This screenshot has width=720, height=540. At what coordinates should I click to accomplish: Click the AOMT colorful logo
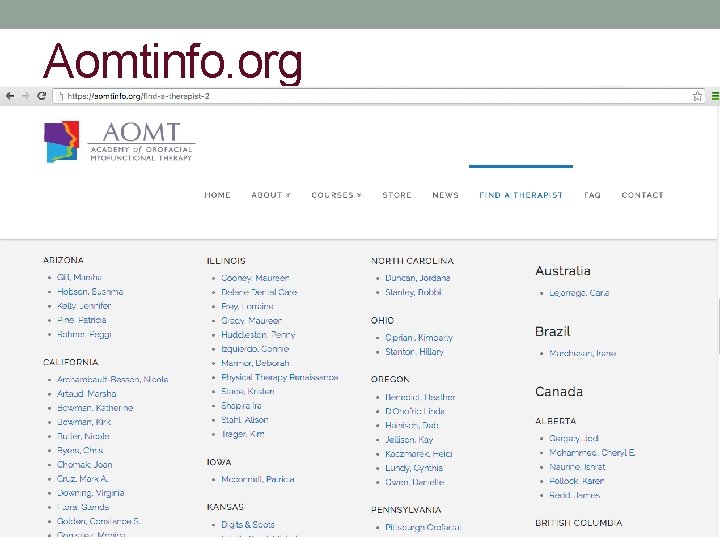click(62, 141)
